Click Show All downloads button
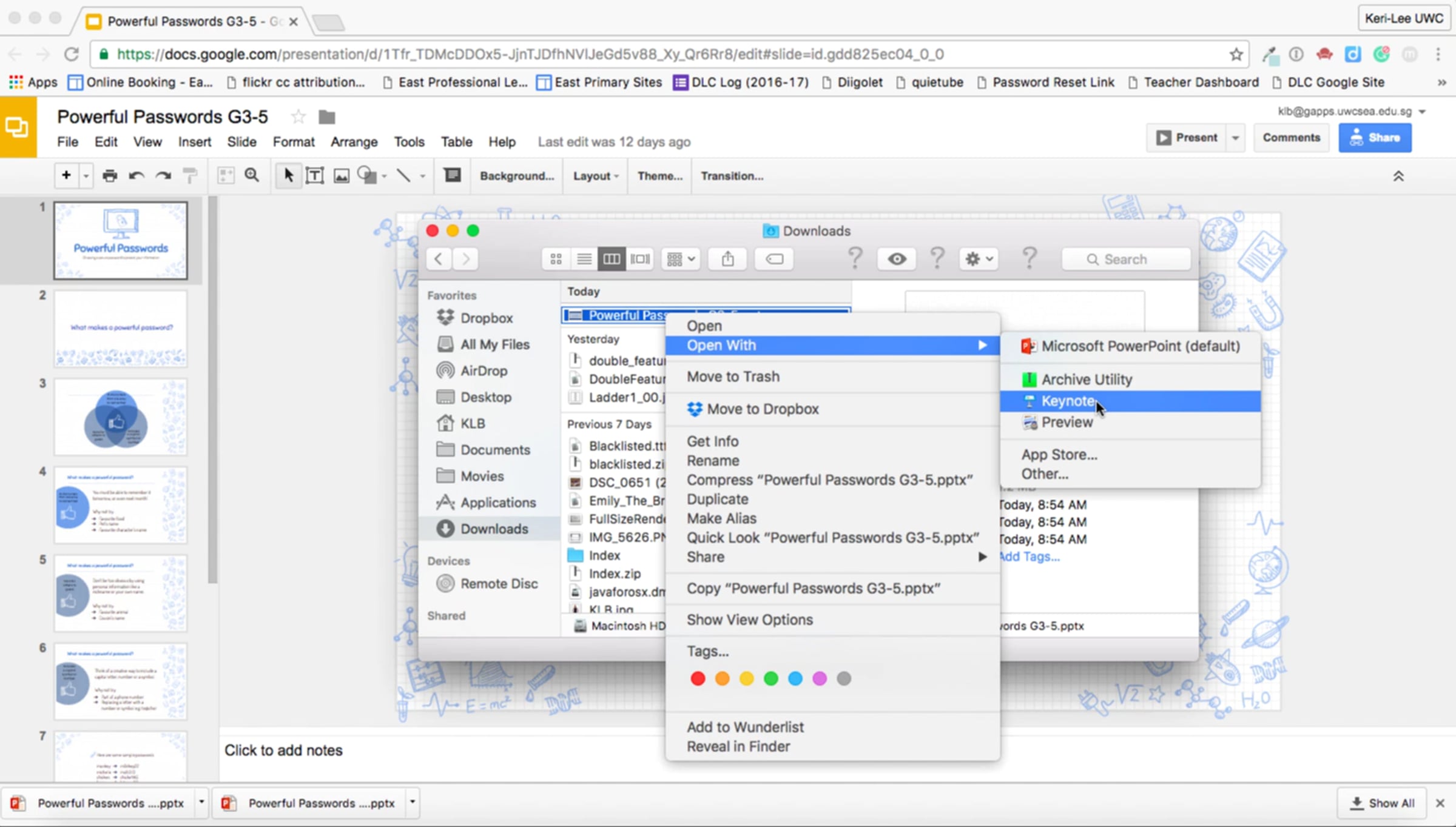1456x827 pixels. pos(1381,803)
